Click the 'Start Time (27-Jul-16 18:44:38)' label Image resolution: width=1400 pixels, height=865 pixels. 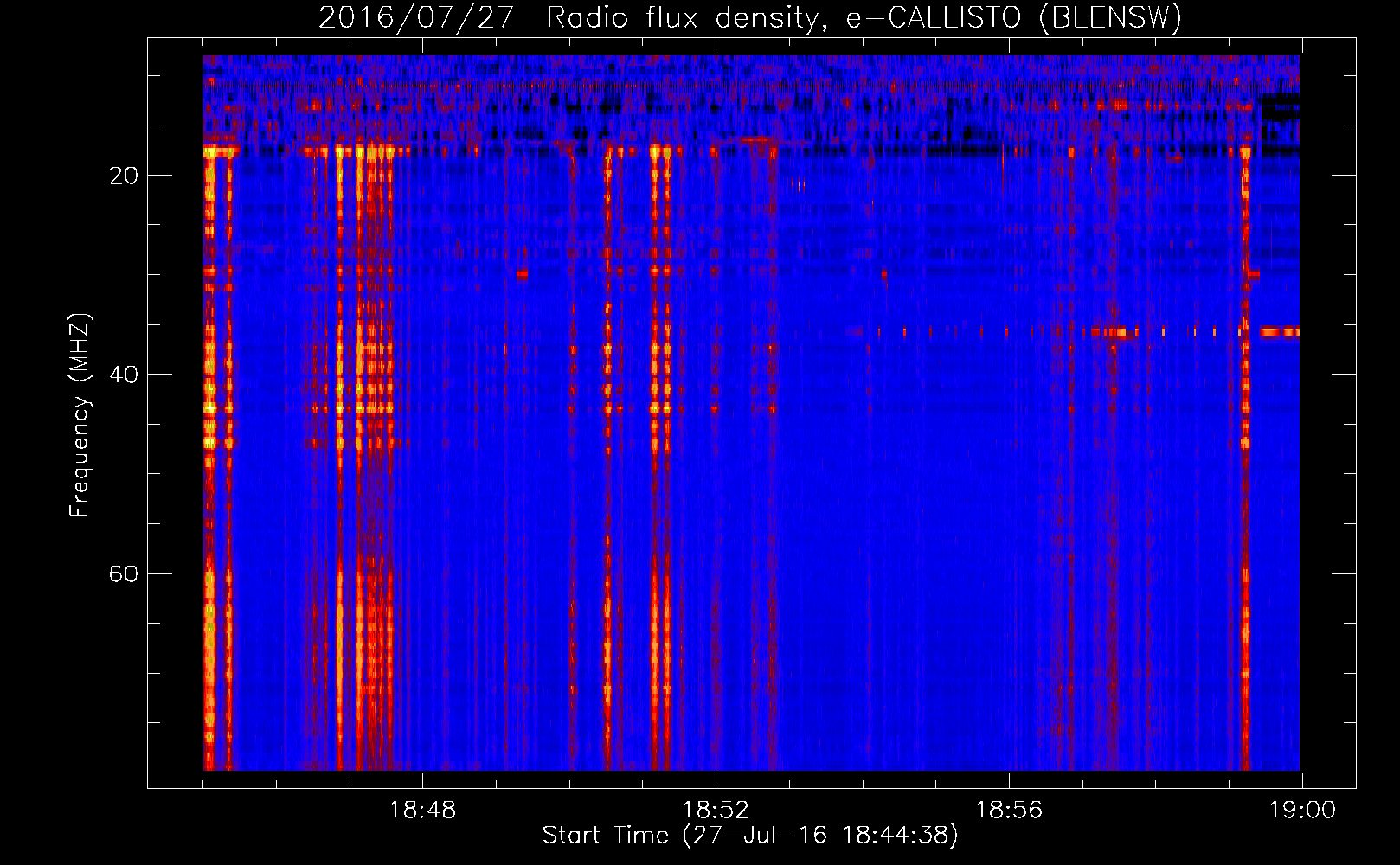[x=750, y=836]
